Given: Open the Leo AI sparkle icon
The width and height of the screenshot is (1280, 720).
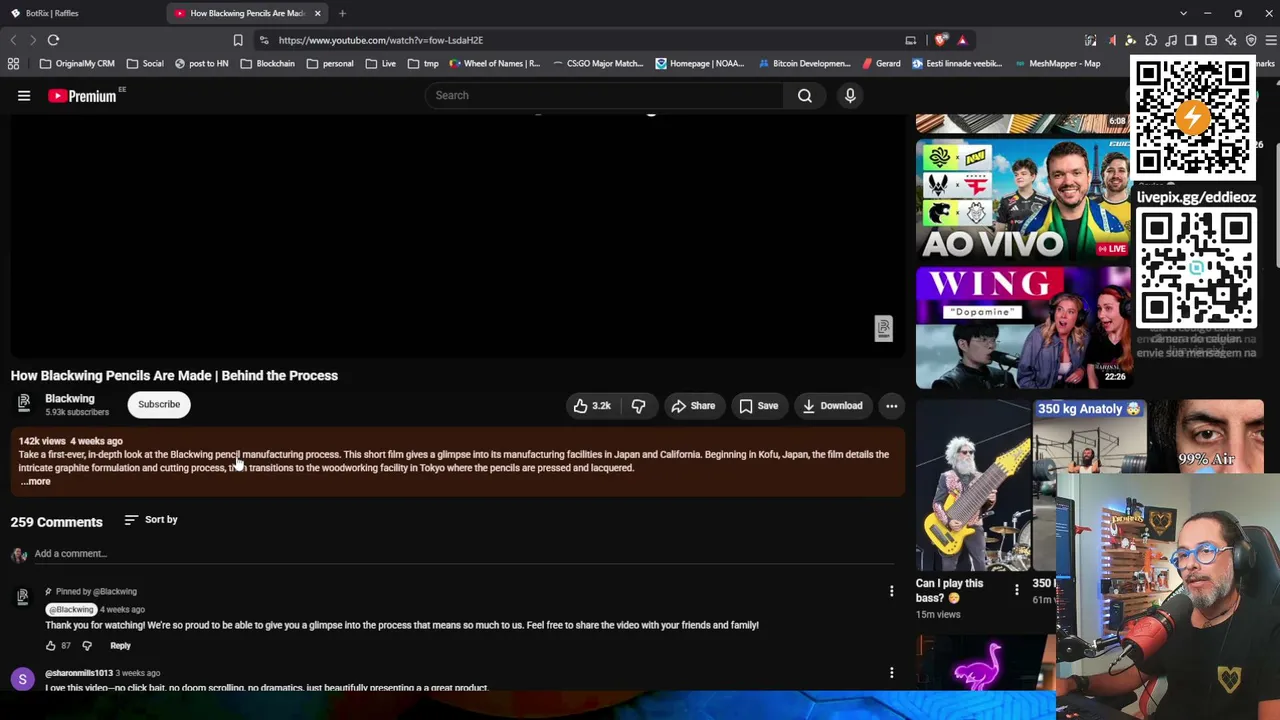Looking at the screenshot, I should click(x=1231, y=40).
